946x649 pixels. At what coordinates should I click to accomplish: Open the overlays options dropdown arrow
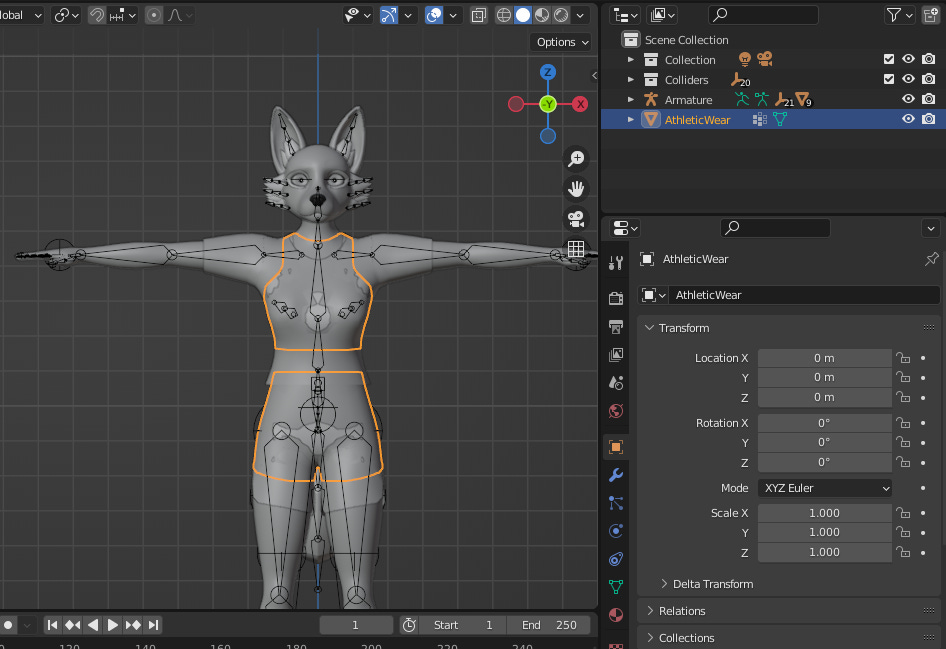[x=453, y=15]
